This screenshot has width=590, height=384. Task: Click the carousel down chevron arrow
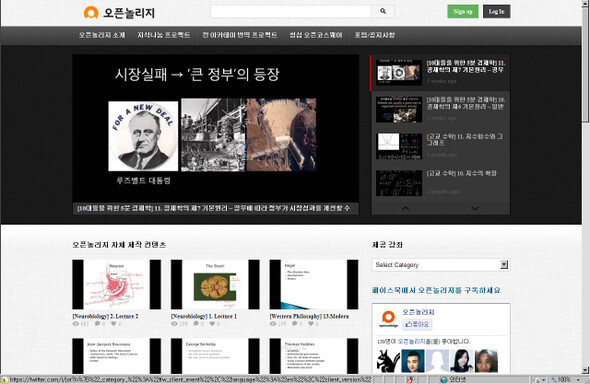pyautogui.click(x=475, y=208)
